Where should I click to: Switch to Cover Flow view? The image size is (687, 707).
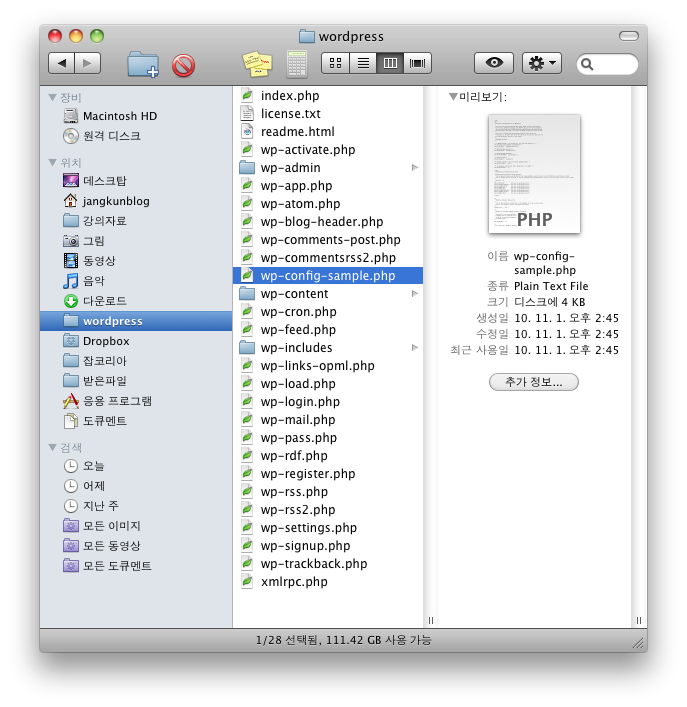[417, 63]
